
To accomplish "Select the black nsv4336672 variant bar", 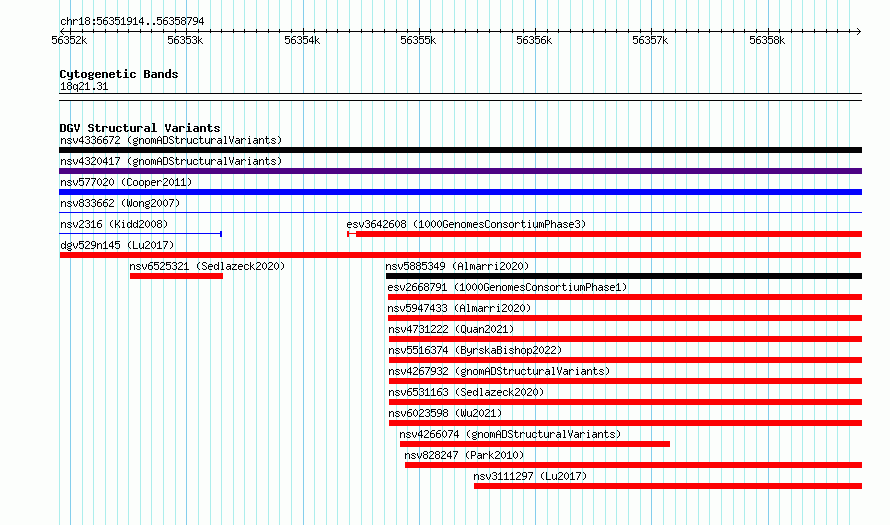I will coord(460,150).
